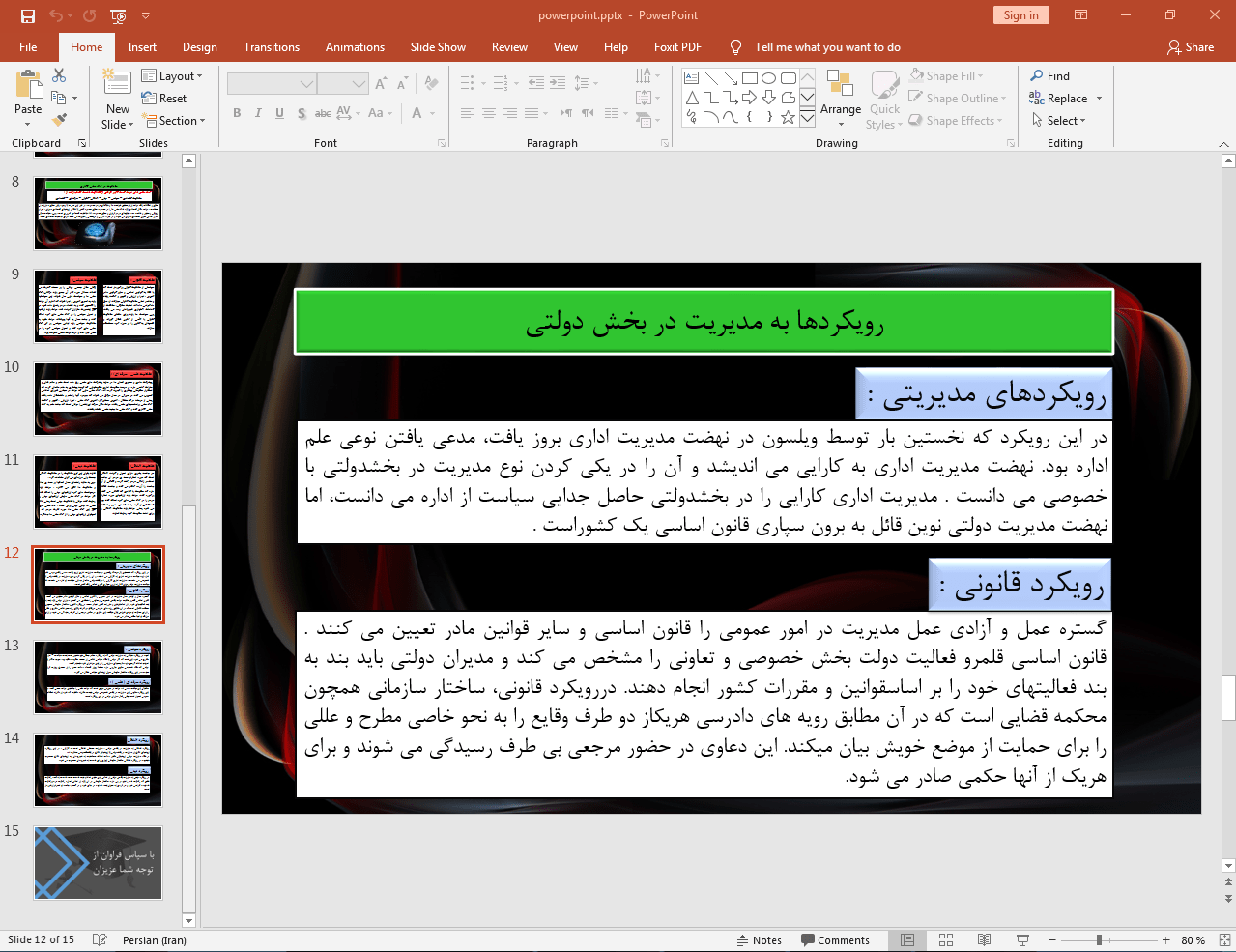Select the star shape in gallery
Viewport: 1236px width, 952px height.
tap(789, 117)
